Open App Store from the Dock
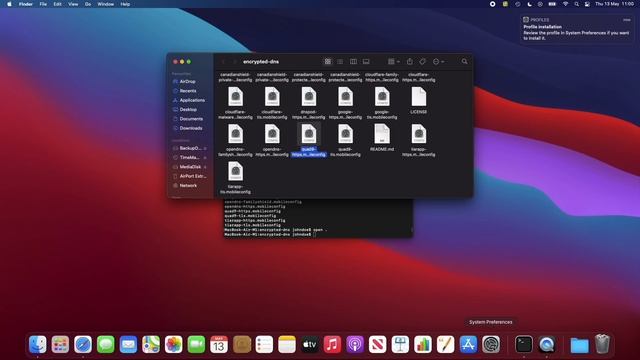 468,344
